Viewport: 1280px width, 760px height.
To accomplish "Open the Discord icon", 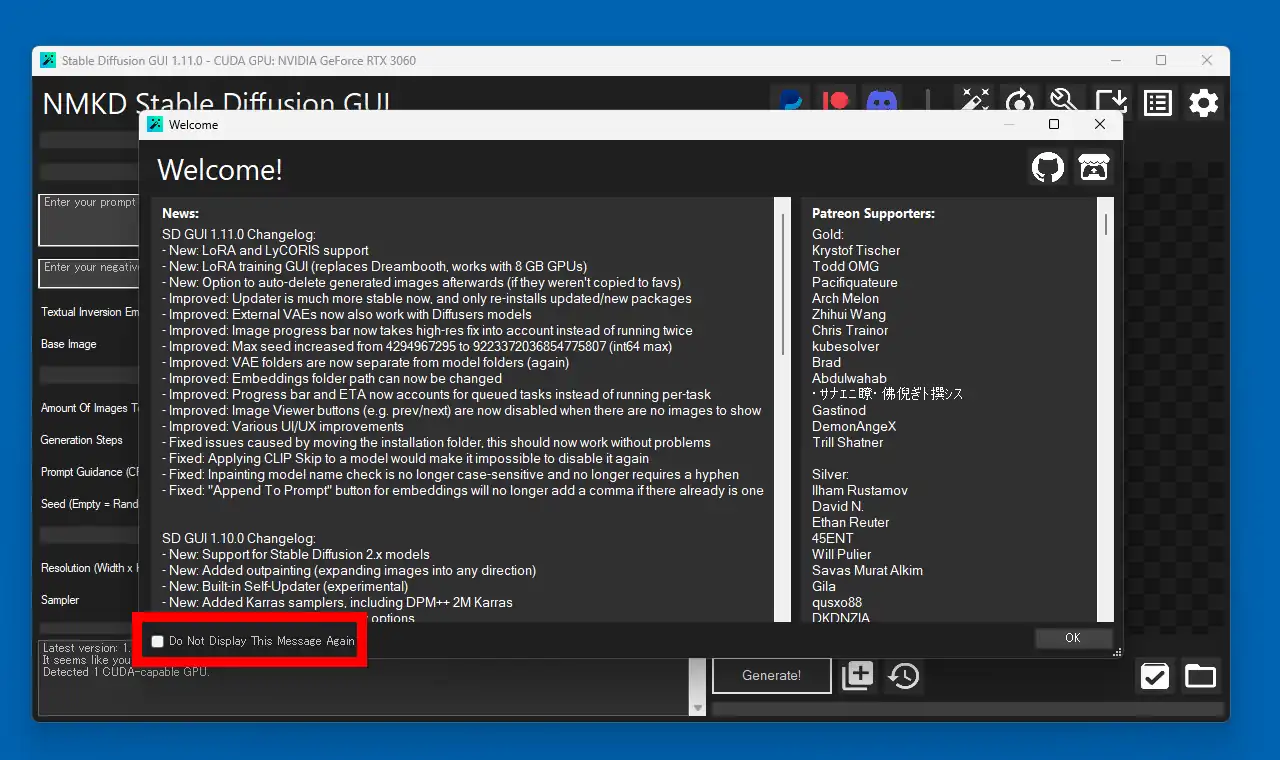I will [881, 100].
